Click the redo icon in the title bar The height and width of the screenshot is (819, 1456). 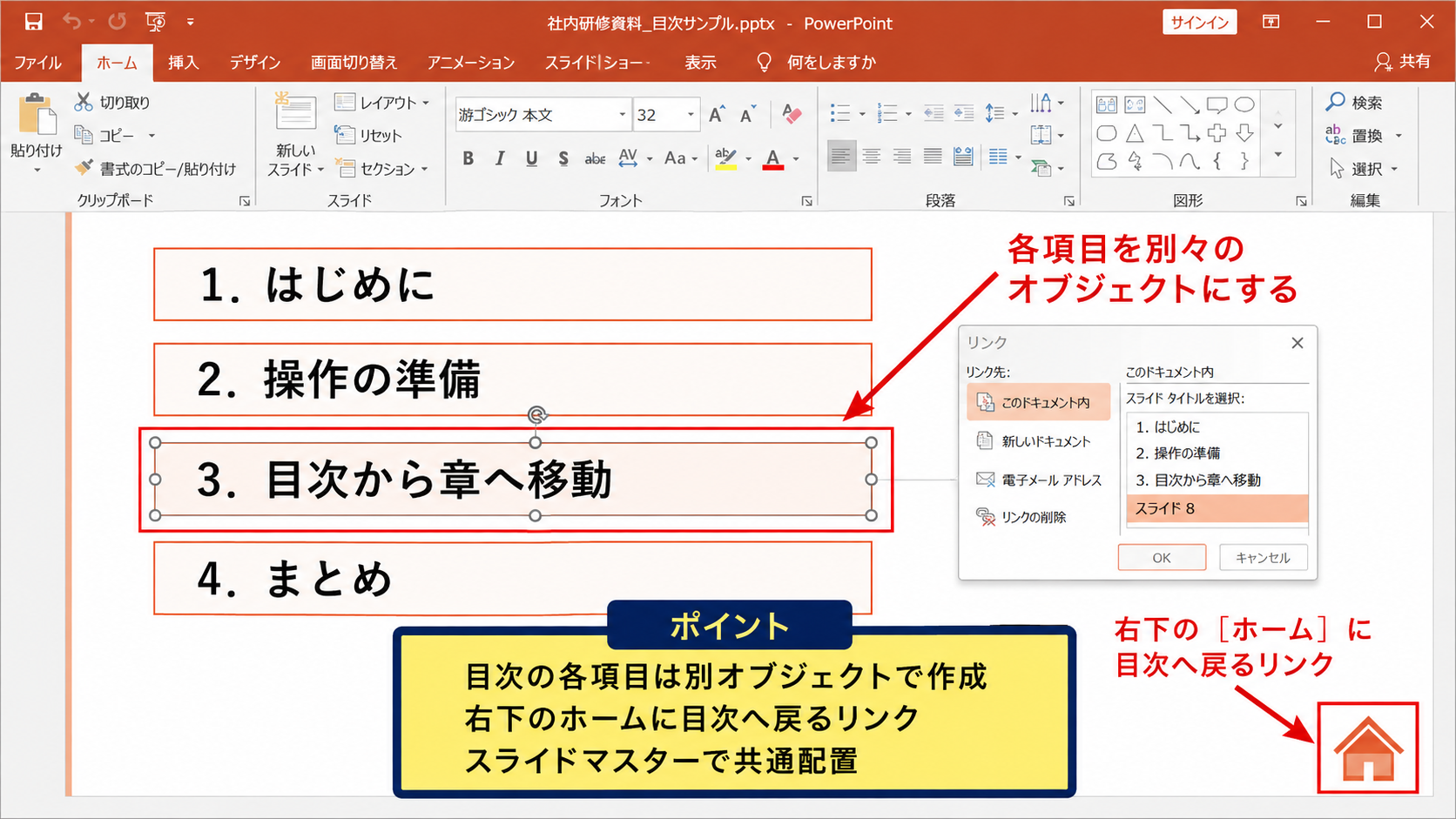pyautogui.click(x=117, y=22)
